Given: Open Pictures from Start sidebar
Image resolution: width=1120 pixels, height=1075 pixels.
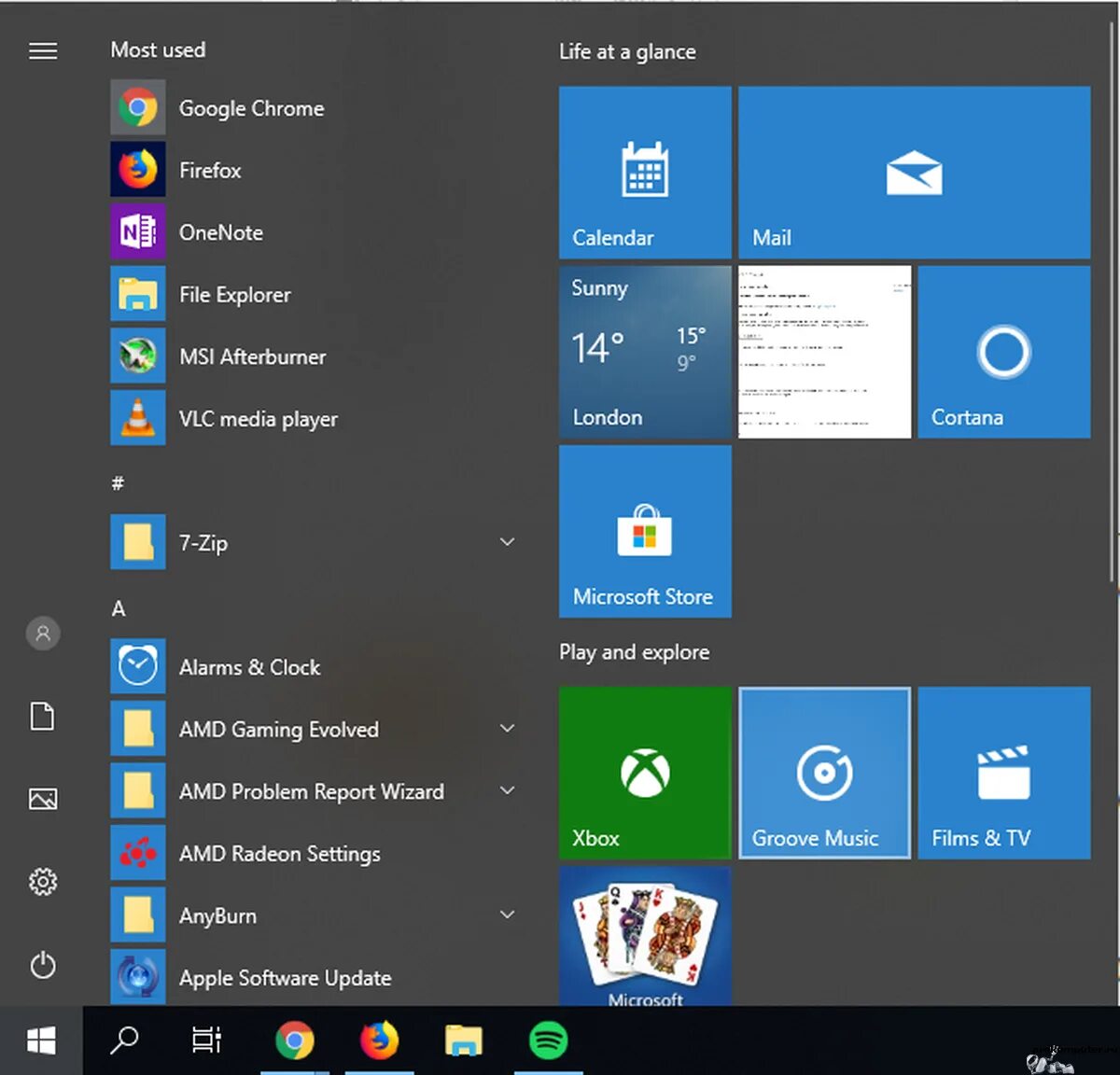Looking at the screenshot, I should (43, 799).
